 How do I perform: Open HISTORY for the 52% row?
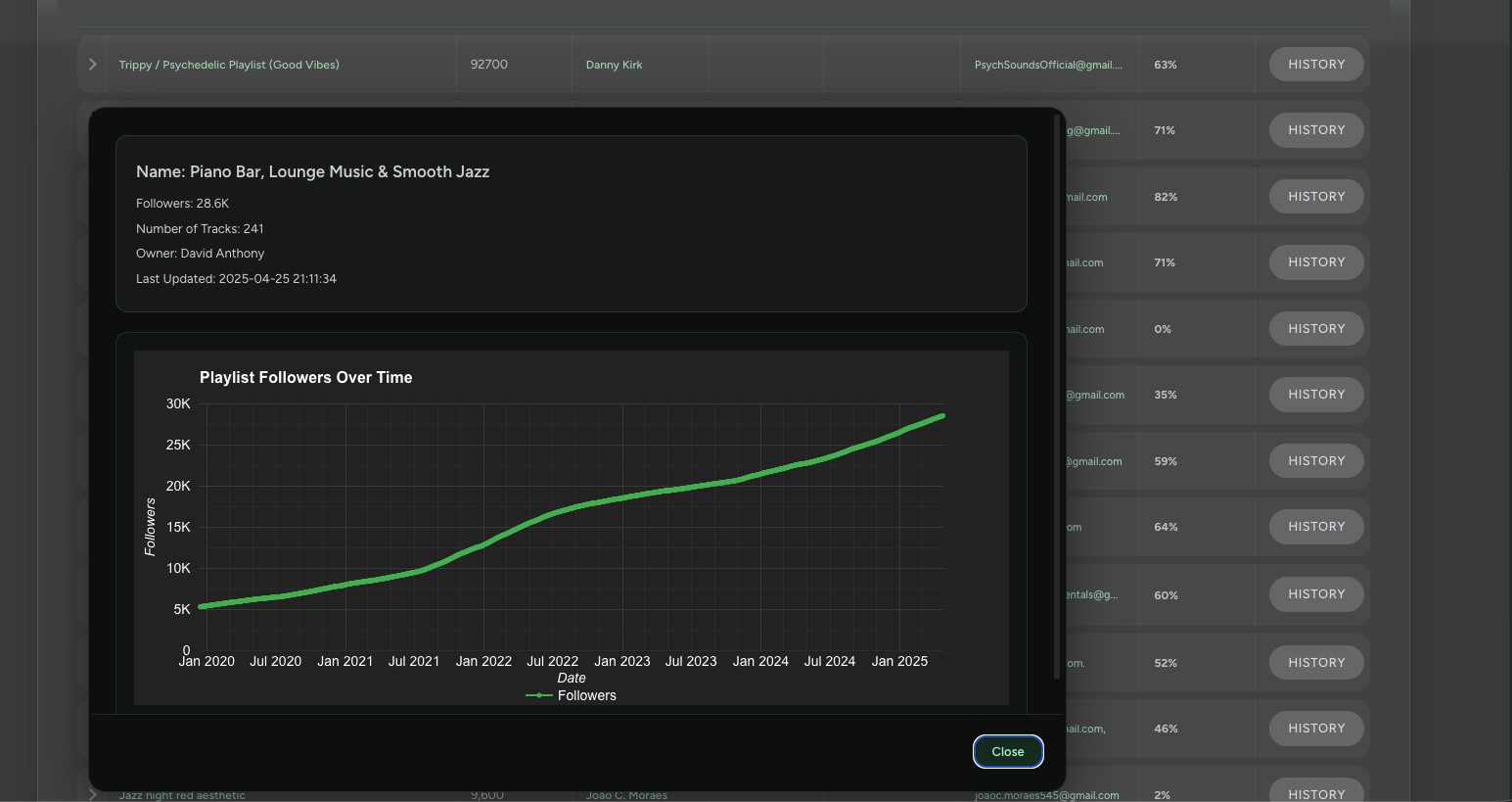tap(1316, 663)
